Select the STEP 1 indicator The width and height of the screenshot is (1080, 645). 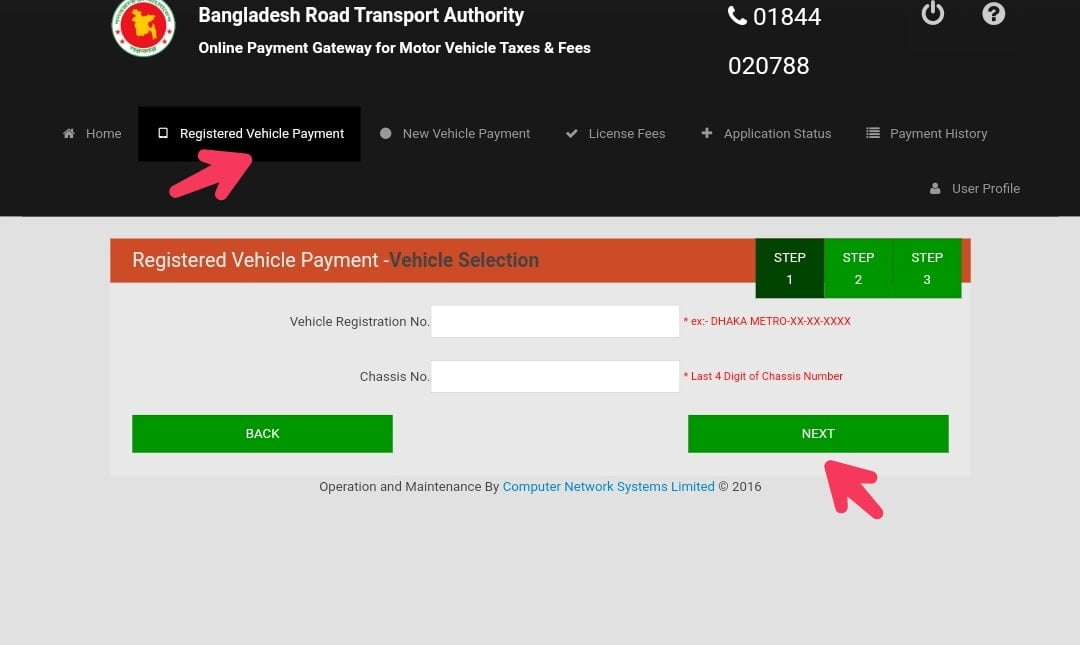(789, 268)
